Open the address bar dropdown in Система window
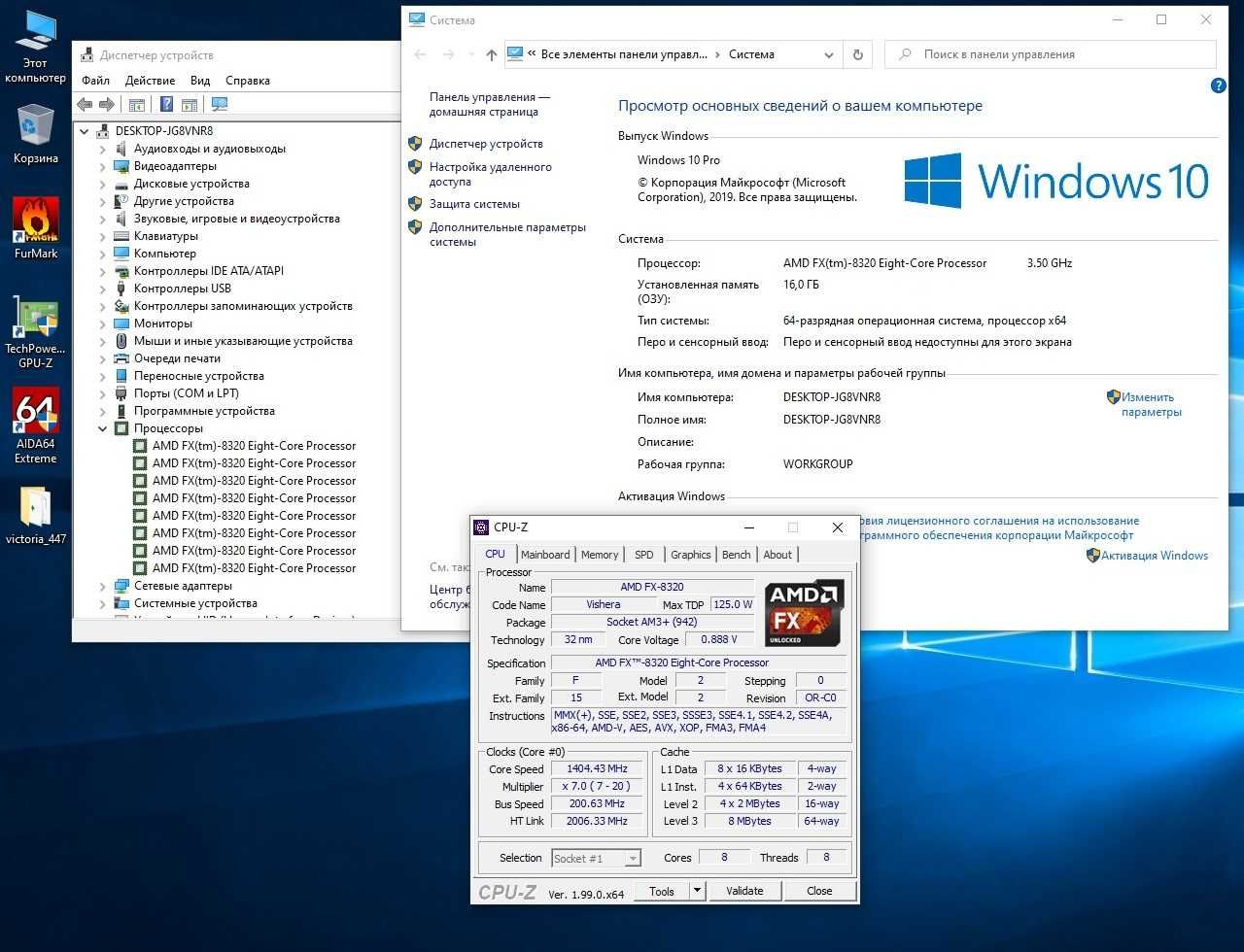 (x=829, y=55)
